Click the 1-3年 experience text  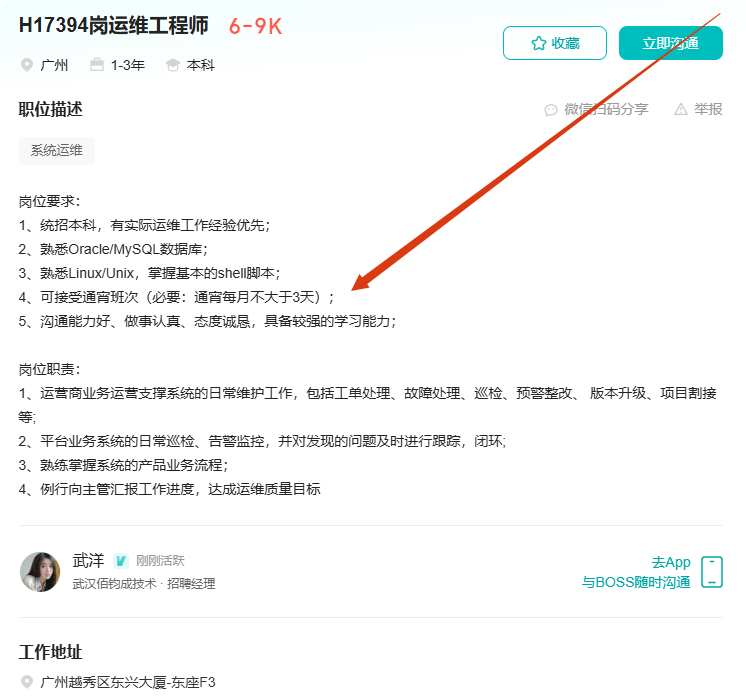[x=128, y=65]
